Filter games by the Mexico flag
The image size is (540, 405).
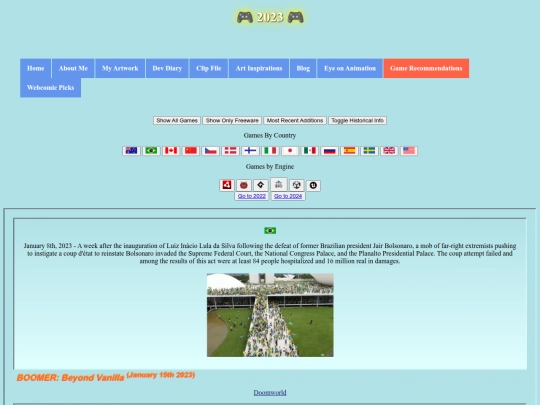(310, 151)
